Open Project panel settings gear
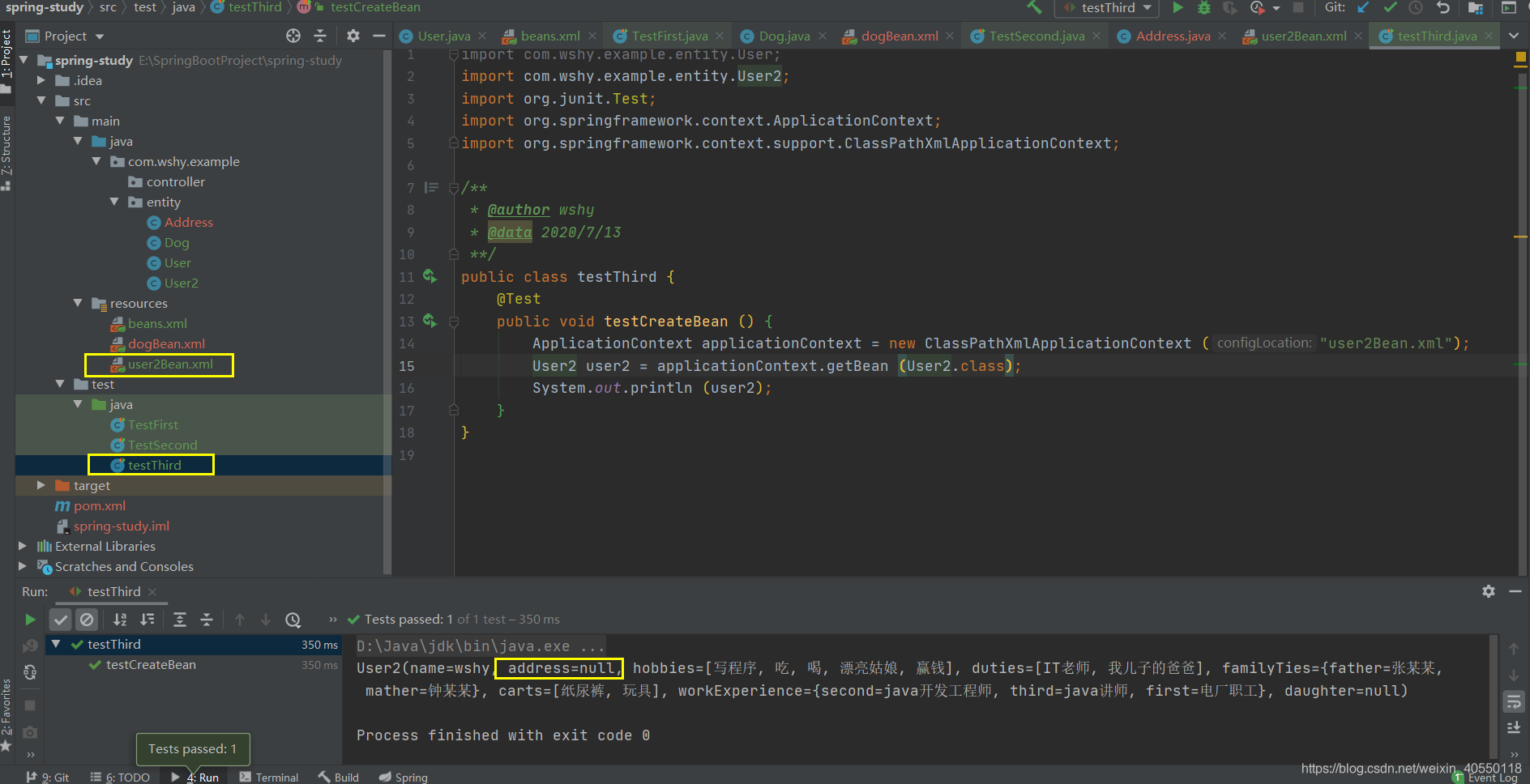Viewport: 1530px width, 784px height. click(x=353, y=36)
